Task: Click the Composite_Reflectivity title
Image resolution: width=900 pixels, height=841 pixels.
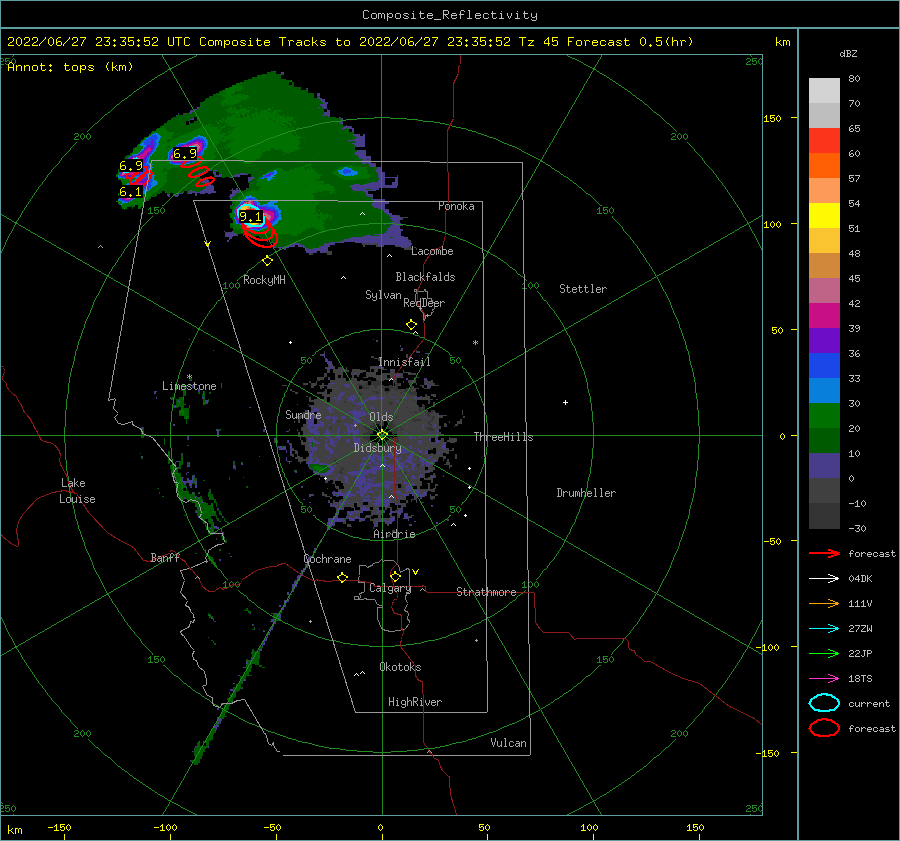Action: click(x=450, y=15)
